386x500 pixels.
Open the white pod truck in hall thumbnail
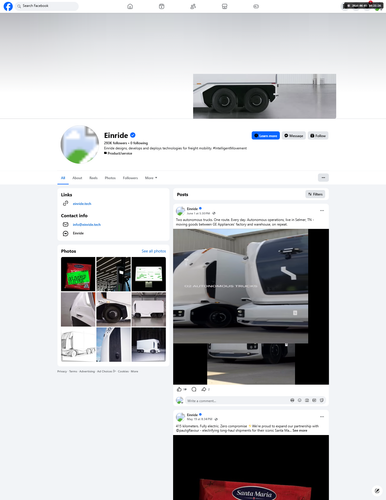click(149, 309)
